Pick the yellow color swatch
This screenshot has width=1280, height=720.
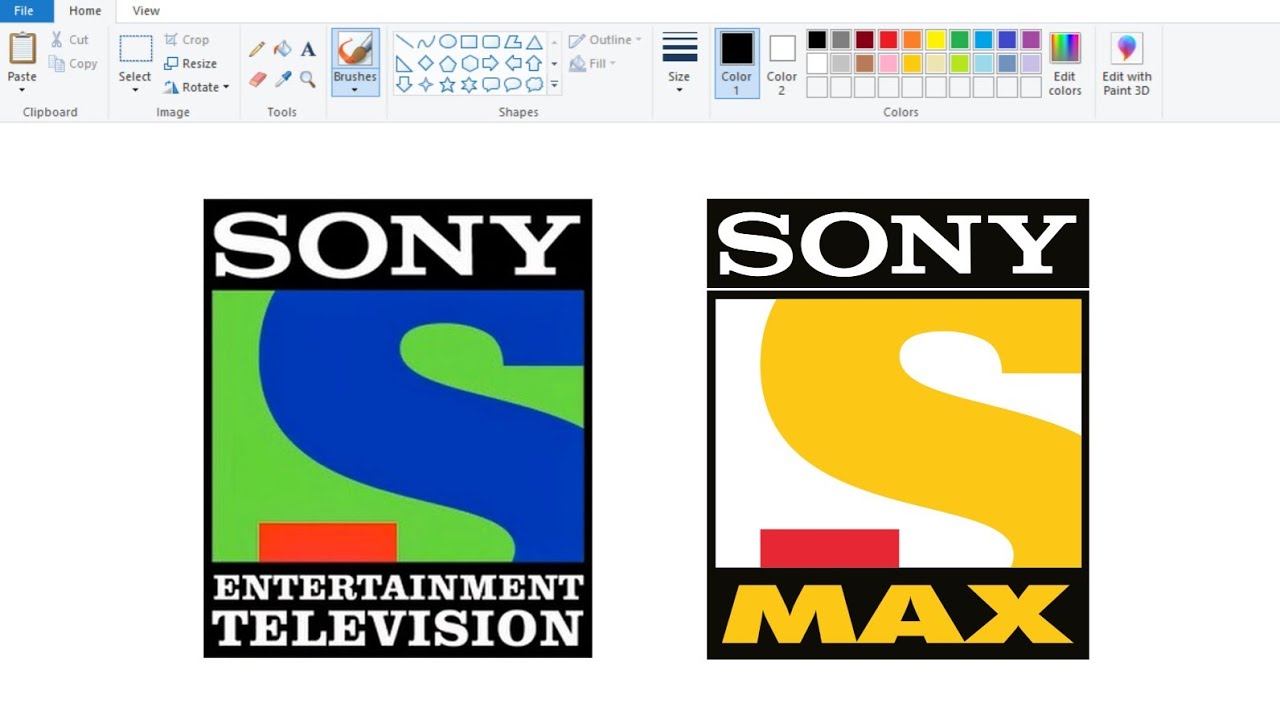coord(936,40)
